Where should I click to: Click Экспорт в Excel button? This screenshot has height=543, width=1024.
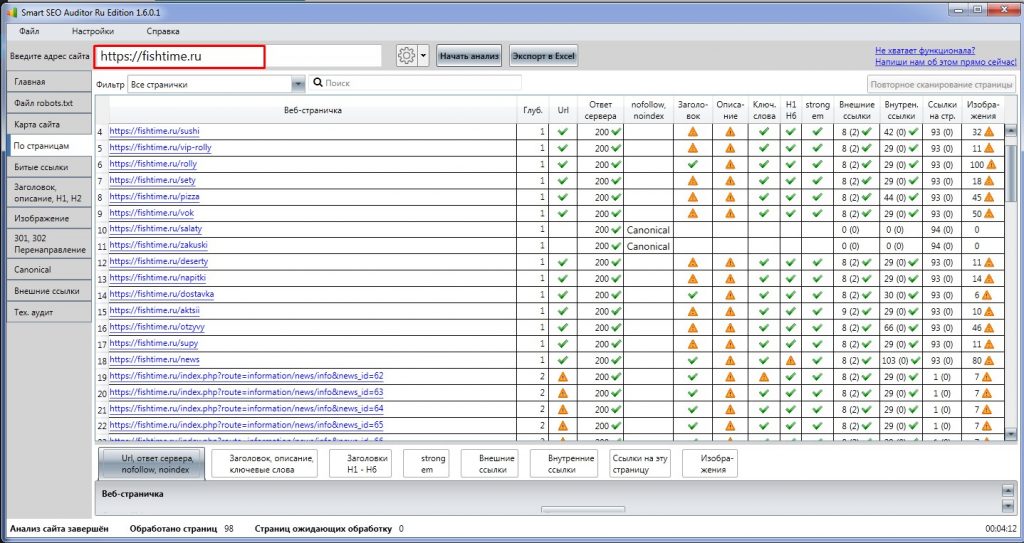tap(543, 56)
